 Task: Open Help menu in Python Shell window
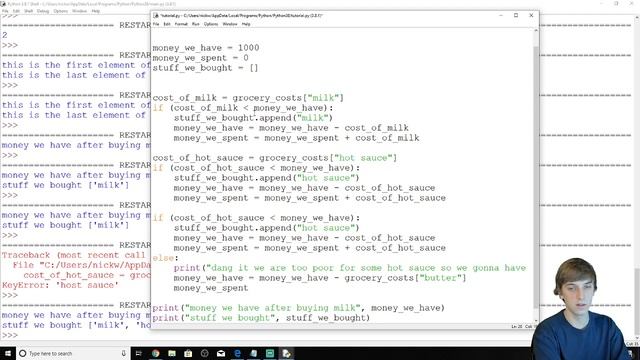click(x=96, y=11)
